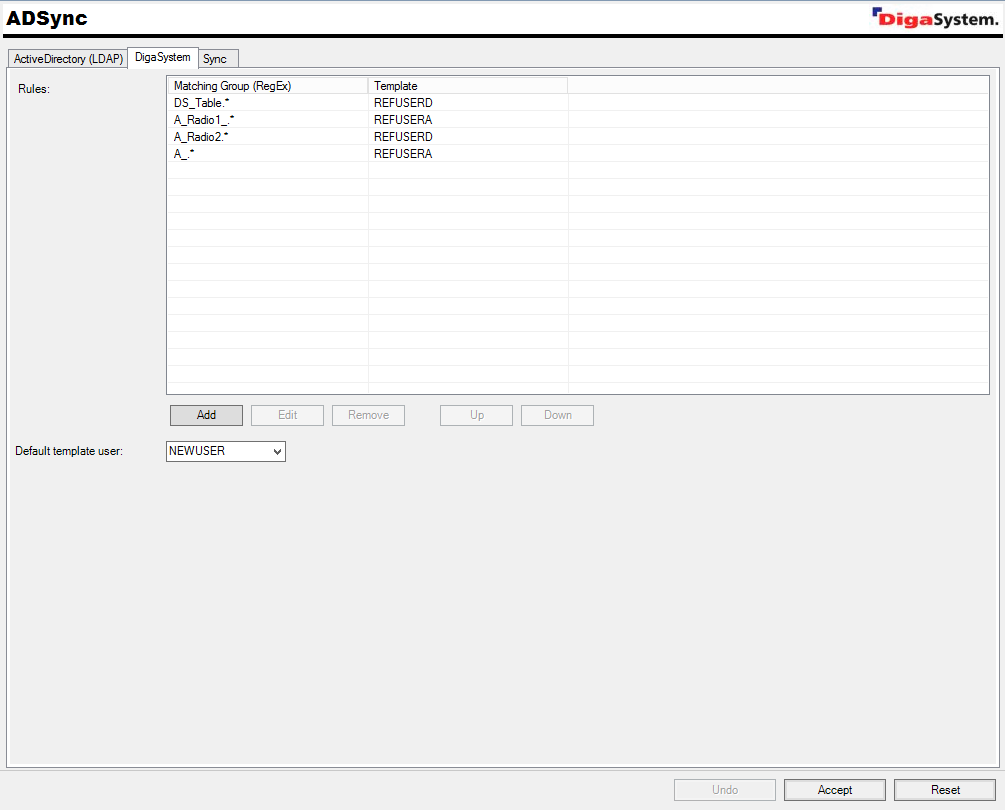The height and width of the screenshot is (810, 1005).
Task: Click the Edit button below the rules list
Action: pyautogui.click(x=288, y=415)
